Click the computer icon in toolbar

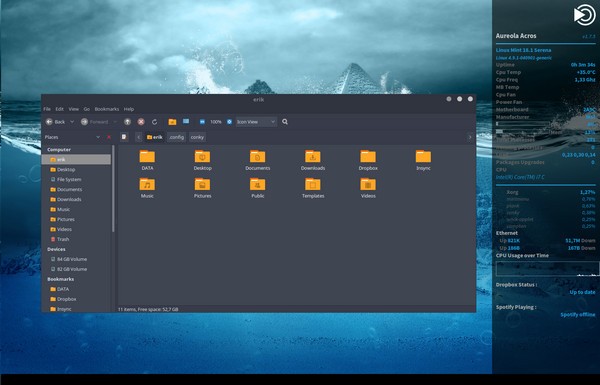[186, 121]
